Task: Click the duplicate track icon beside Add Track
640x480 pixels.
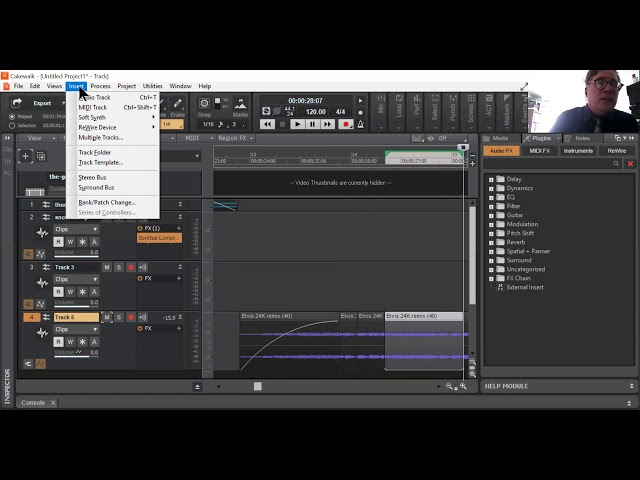Action: point(41,156)
